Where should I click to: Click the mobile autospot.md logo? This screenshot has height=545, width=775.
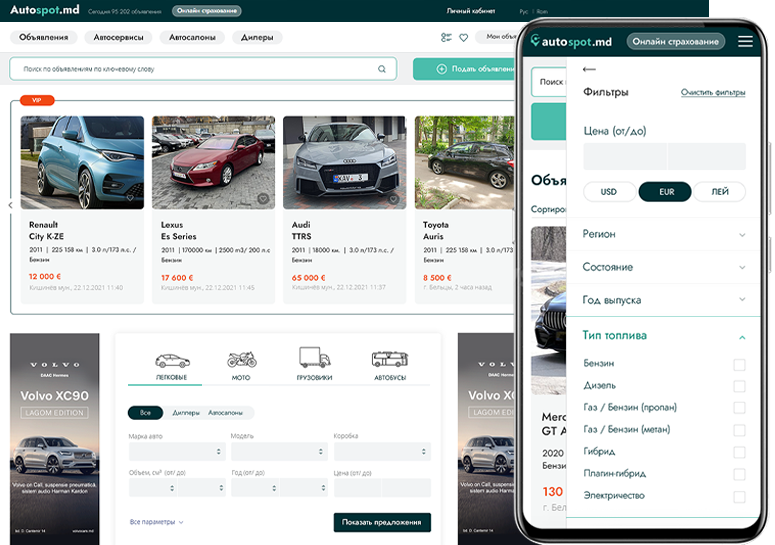tap(571, 42)
